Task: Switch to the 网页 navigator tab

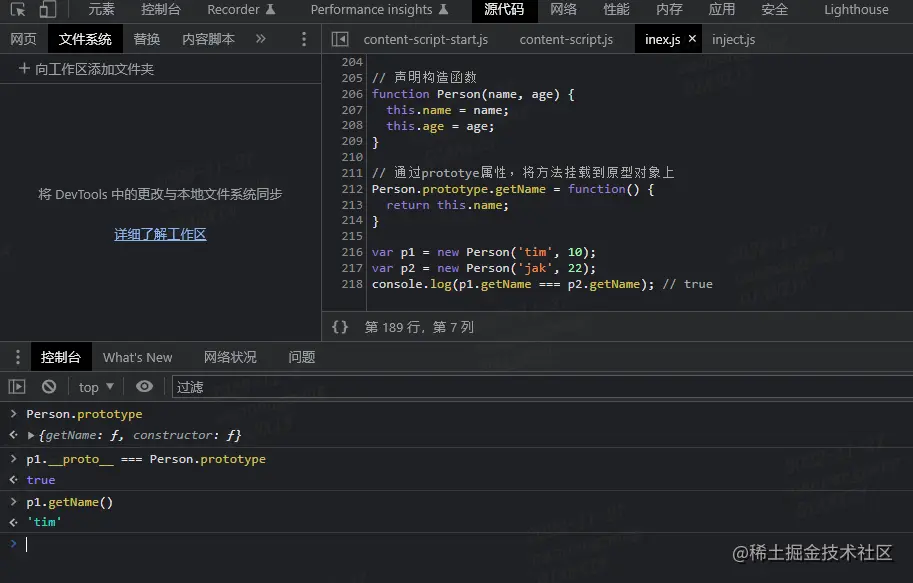Action: click(x=23, y=39)
